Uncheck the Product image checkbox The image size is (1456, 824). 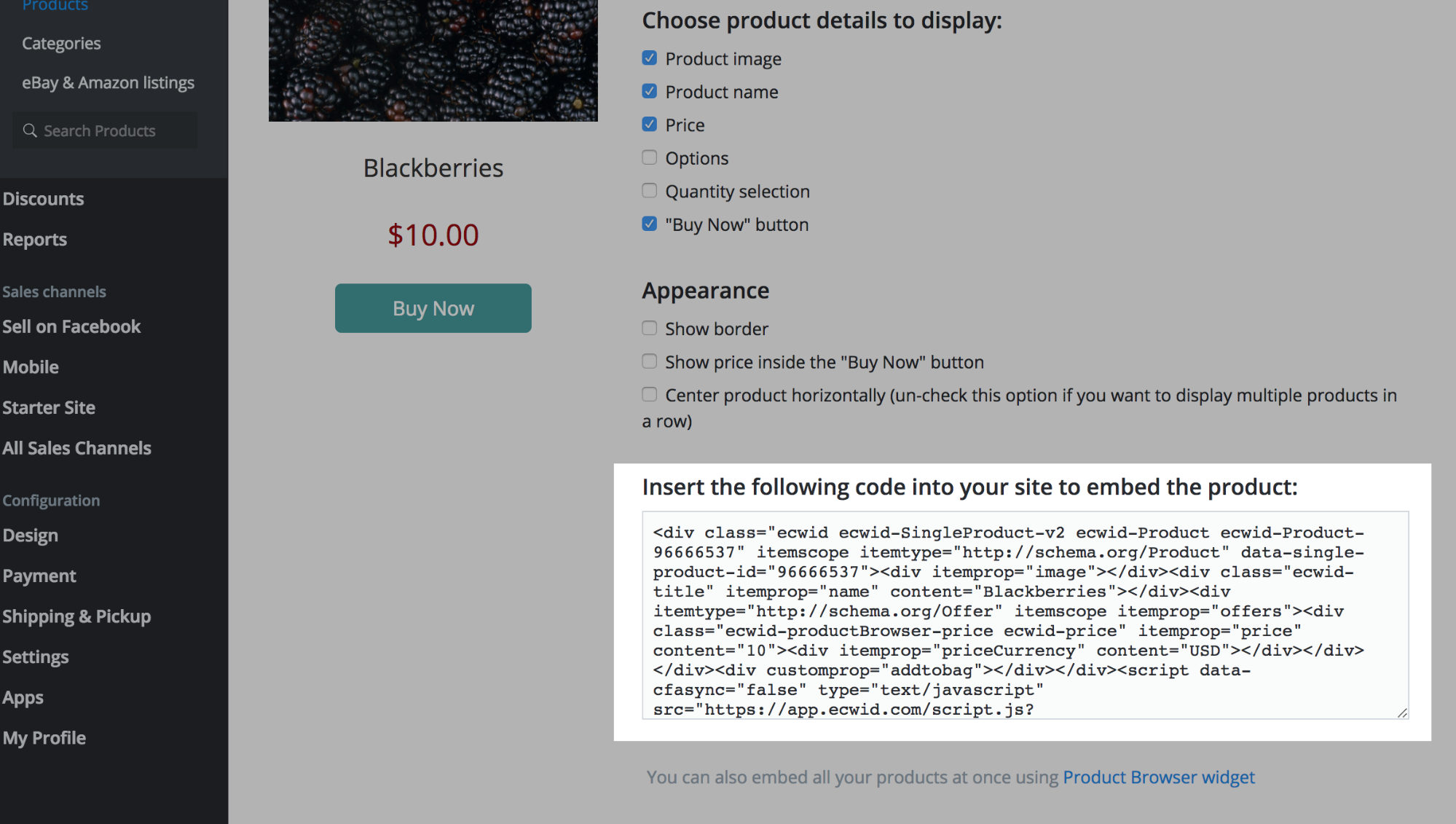pyautogui.click(x=649, y=58)
